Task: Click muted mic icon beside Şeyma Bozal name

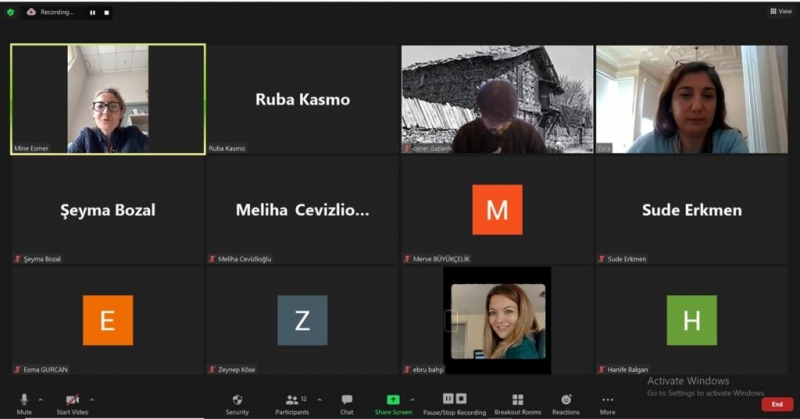Action: 18,259
